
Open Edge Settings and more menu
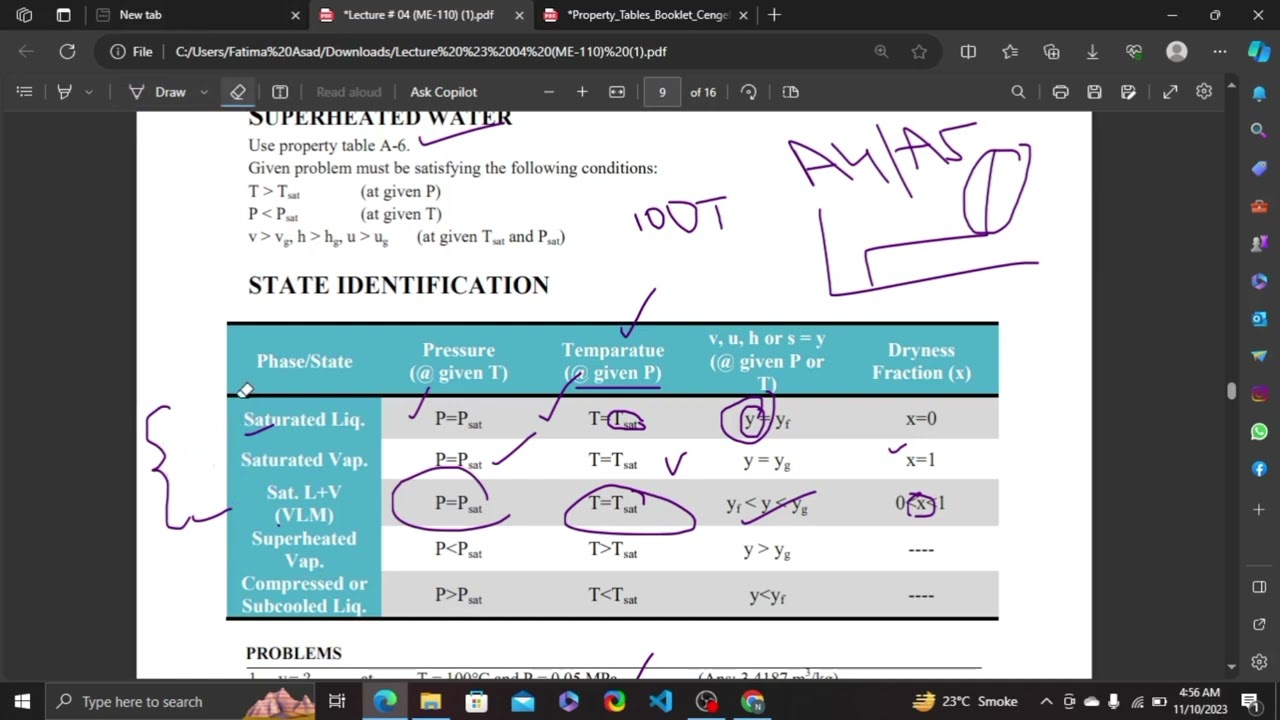click(1219, 51)
